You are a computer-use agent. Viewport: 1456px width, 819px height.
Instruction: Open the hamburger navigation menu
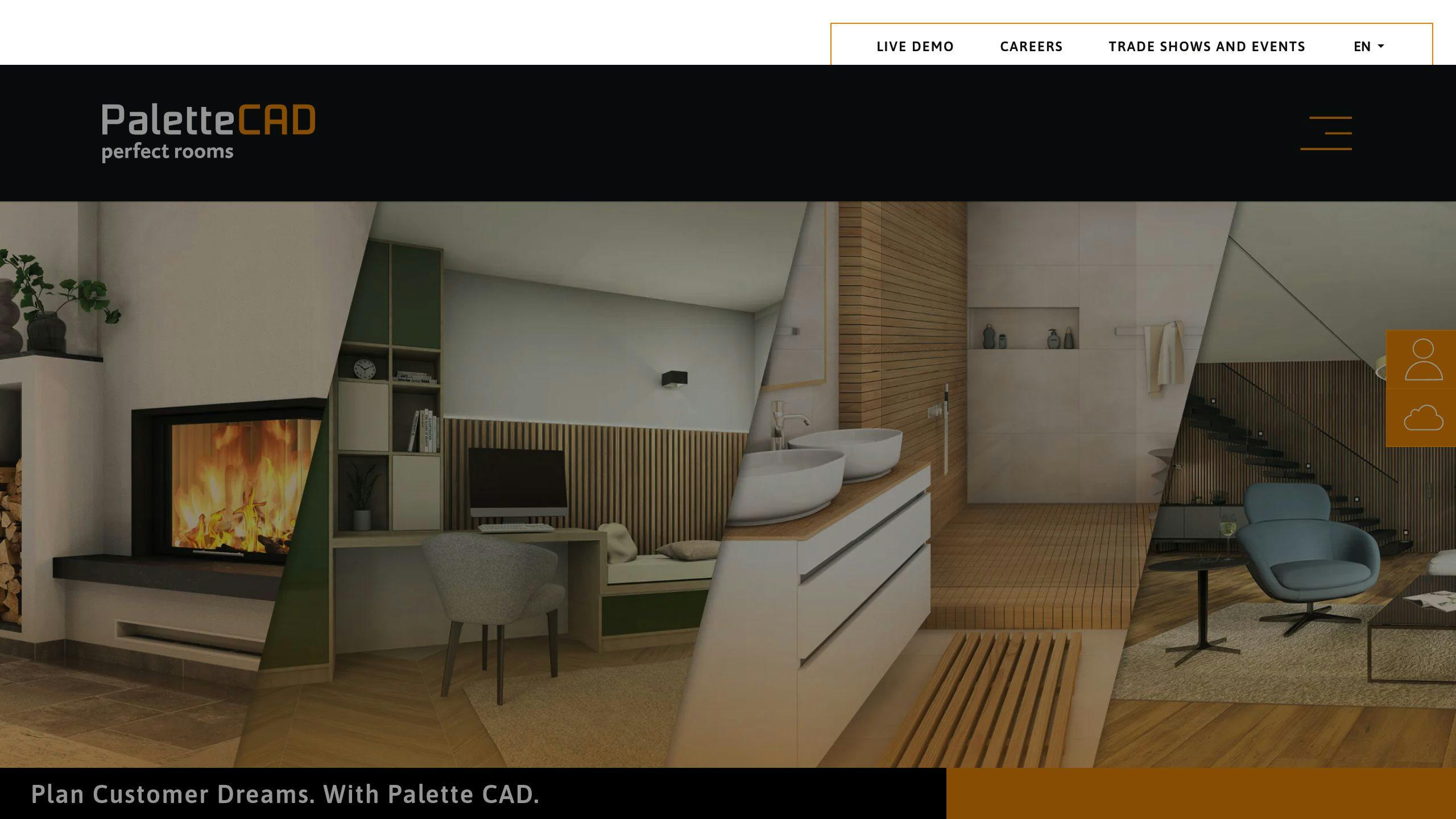click(x=1326, y=133)
